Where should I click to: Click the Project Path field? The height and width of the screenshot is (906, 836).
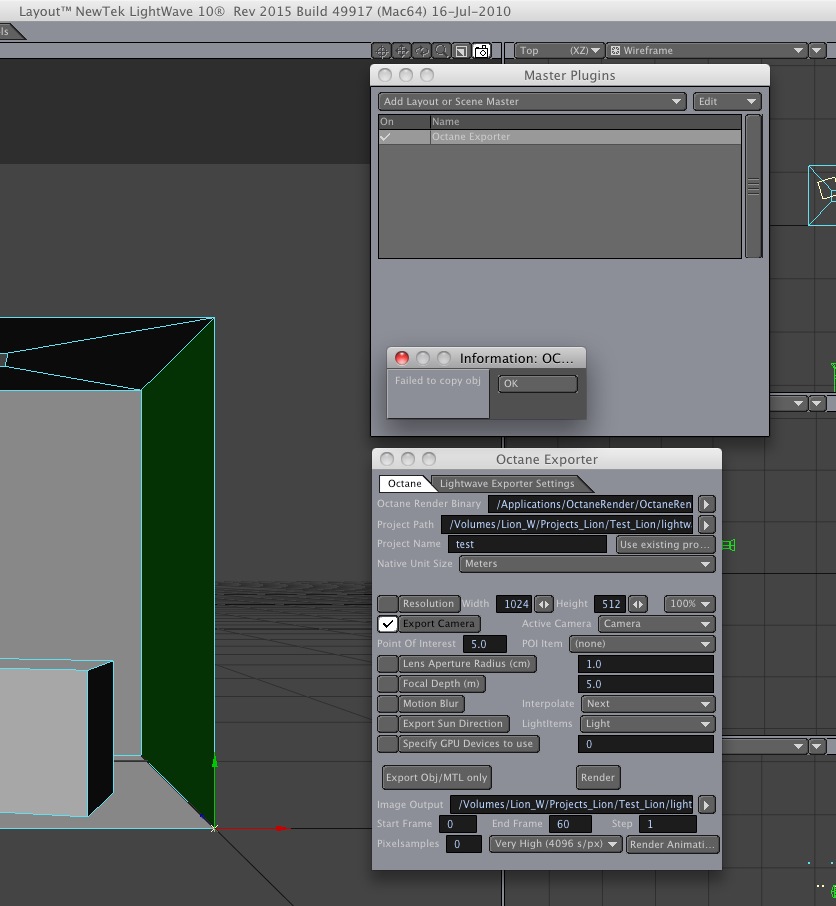click(x=567, y=524)
